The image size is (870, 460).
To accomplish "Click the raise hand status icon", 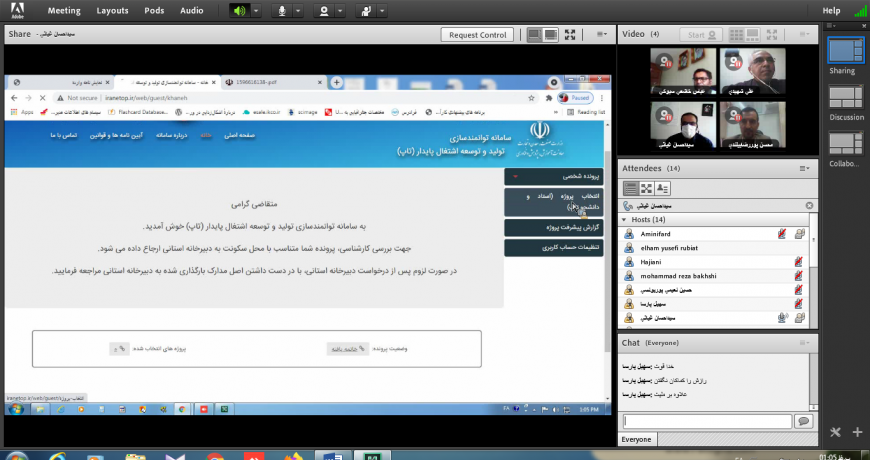I will click(366, 11).
